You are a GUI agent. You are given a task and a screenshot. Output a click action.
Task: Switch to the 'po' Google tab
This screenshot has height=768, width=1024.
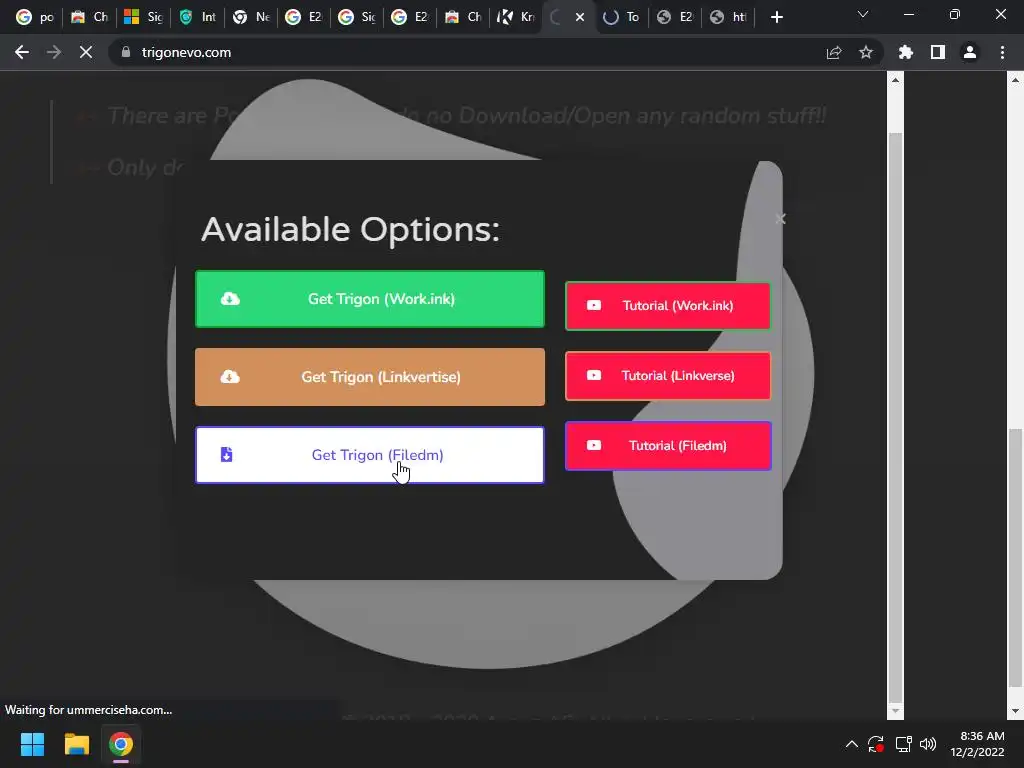(x=35, y=17)
